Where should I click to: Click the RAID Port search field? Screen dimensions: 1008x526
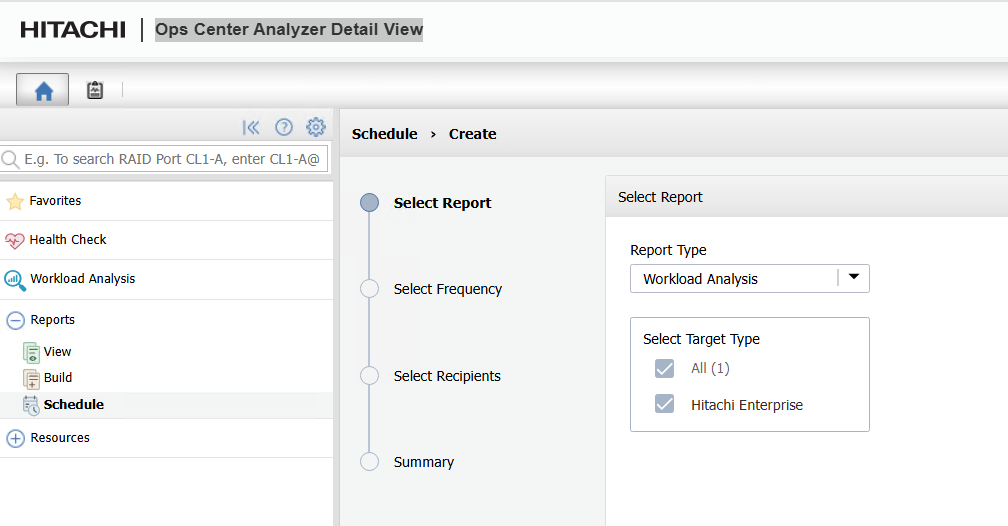click(172, 159)
